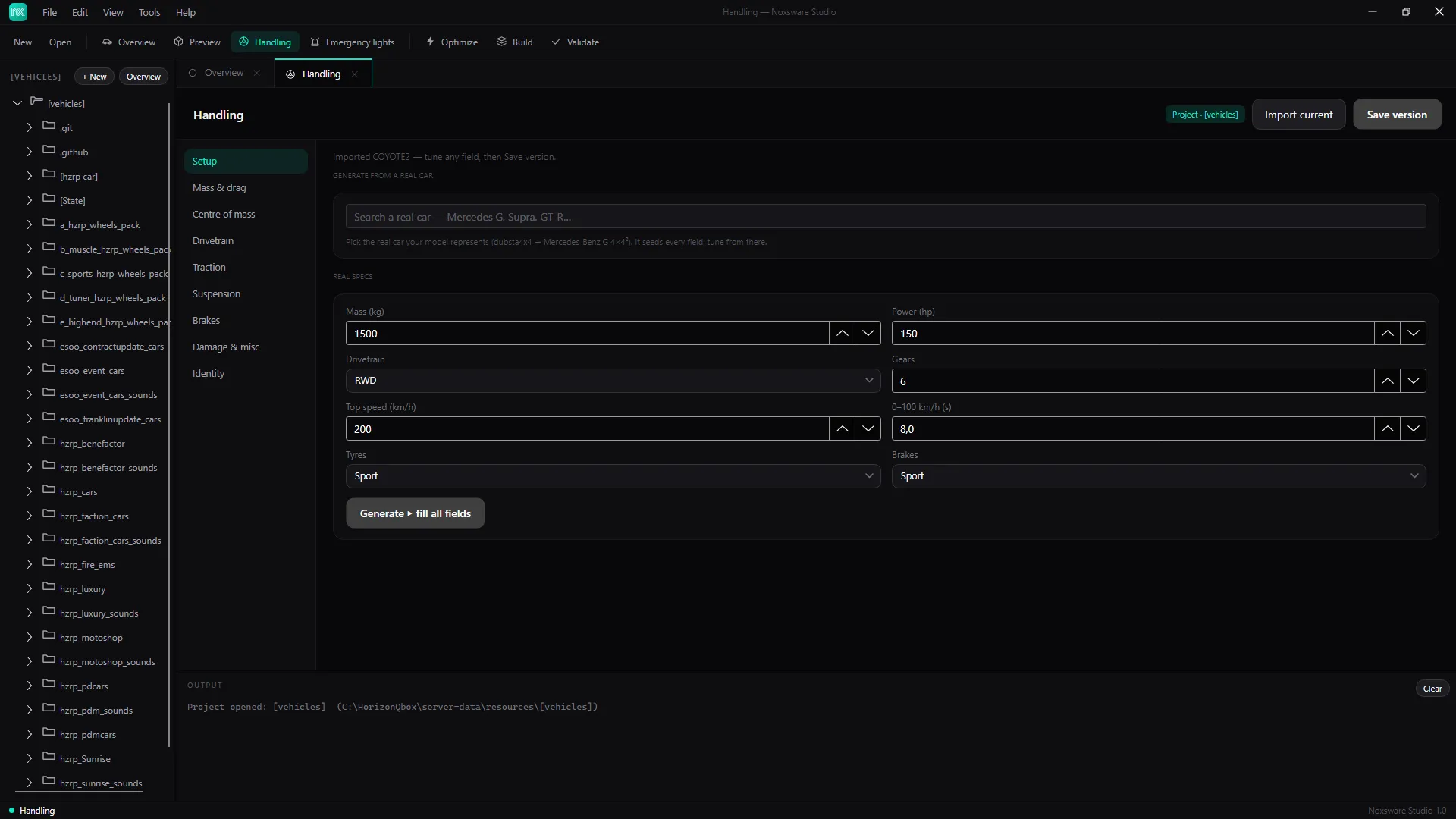Open the Tools menu
Image resolution: width=1456 pixels, height=819 pixels.
click(x=149, y=12)
